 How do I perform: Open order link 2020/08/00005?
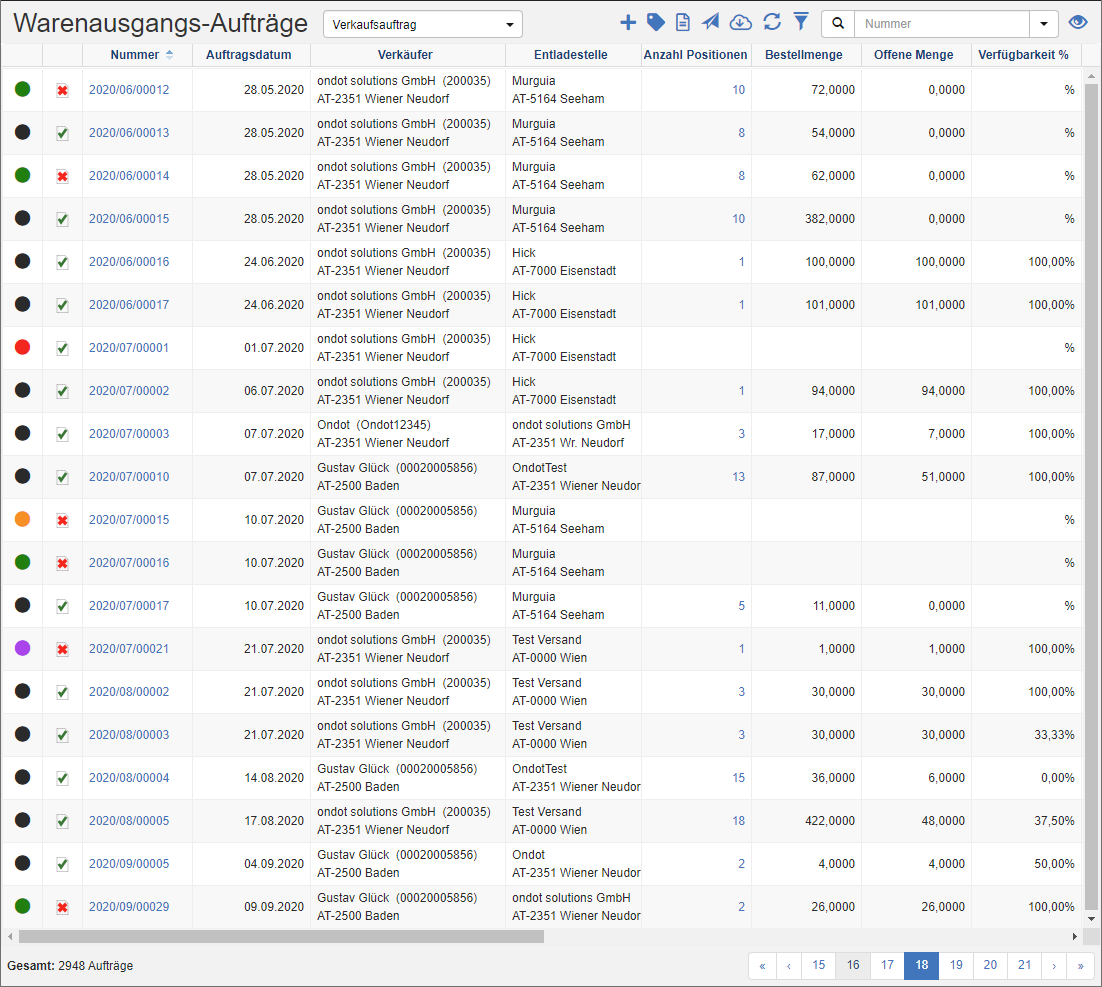tap(129, 821)
